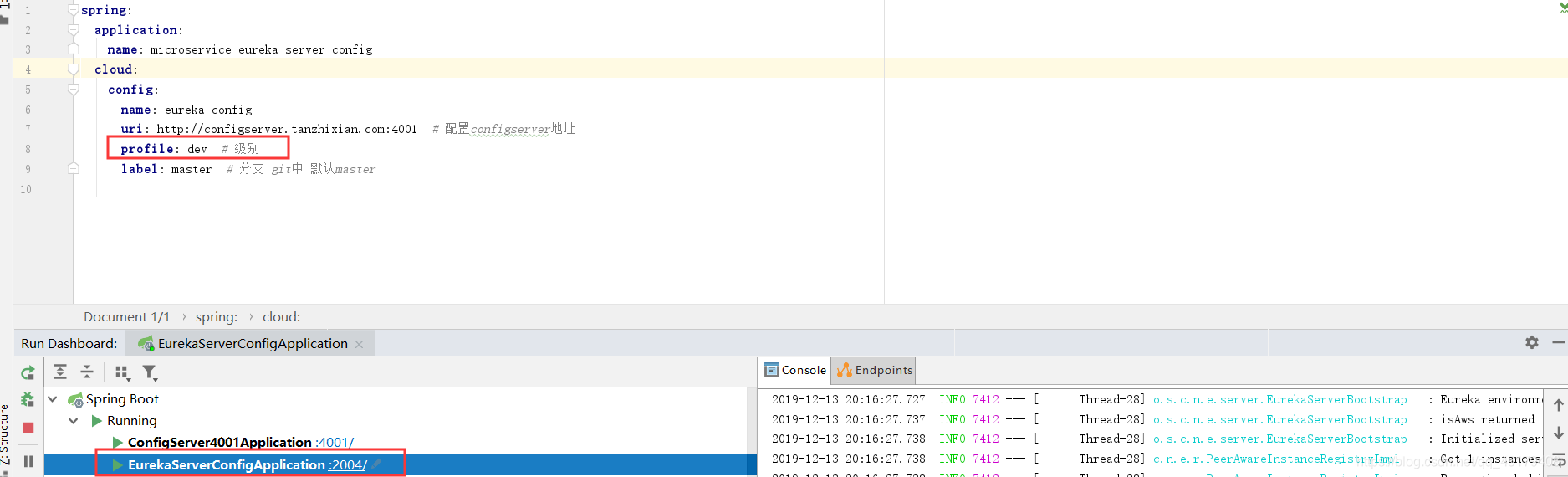
Task: Click the Expand All icon in Run Dashboard
Action: click(x=60, y=372)
